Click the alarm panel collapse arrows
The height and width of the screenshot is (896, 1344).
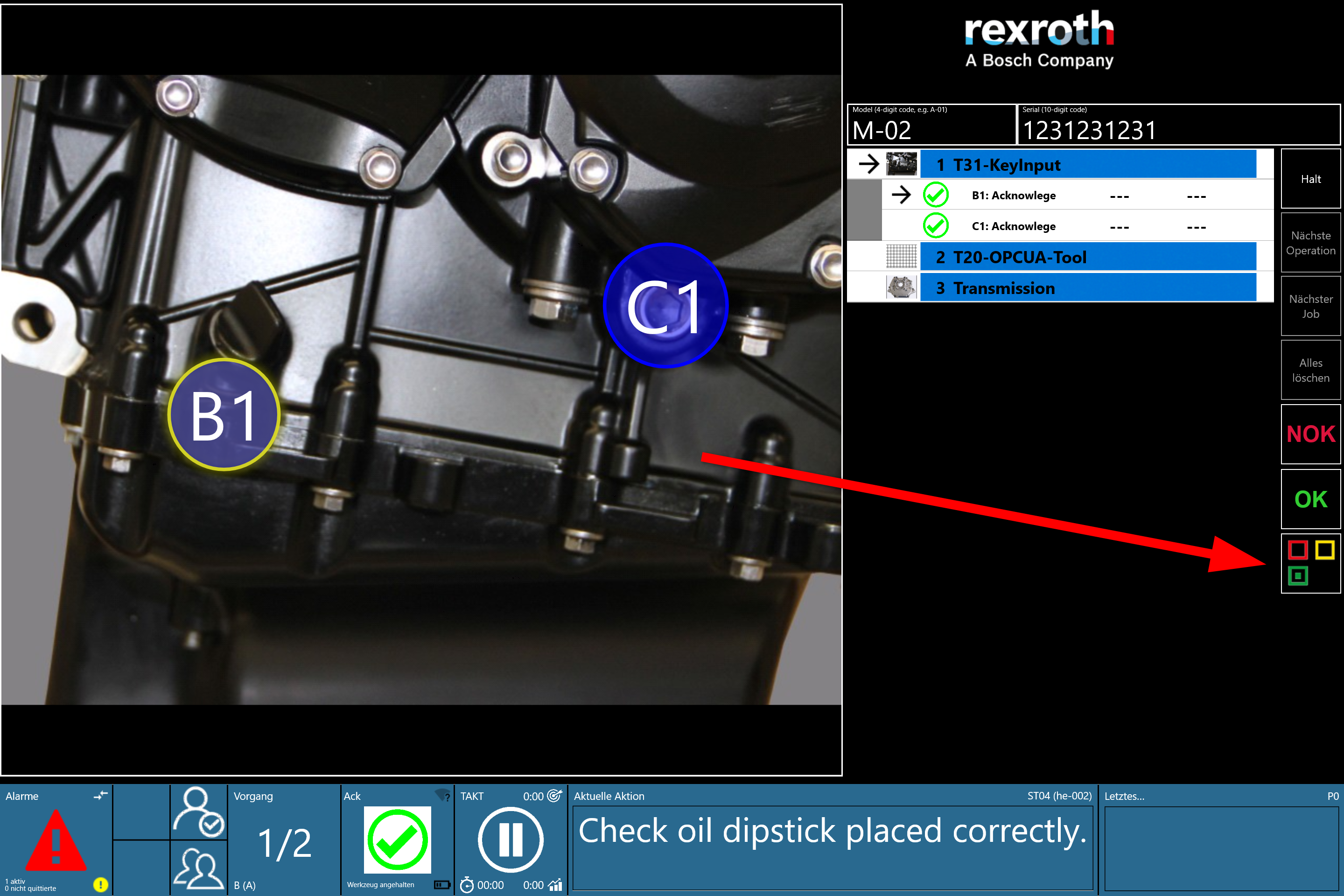(x=101, y=795)
